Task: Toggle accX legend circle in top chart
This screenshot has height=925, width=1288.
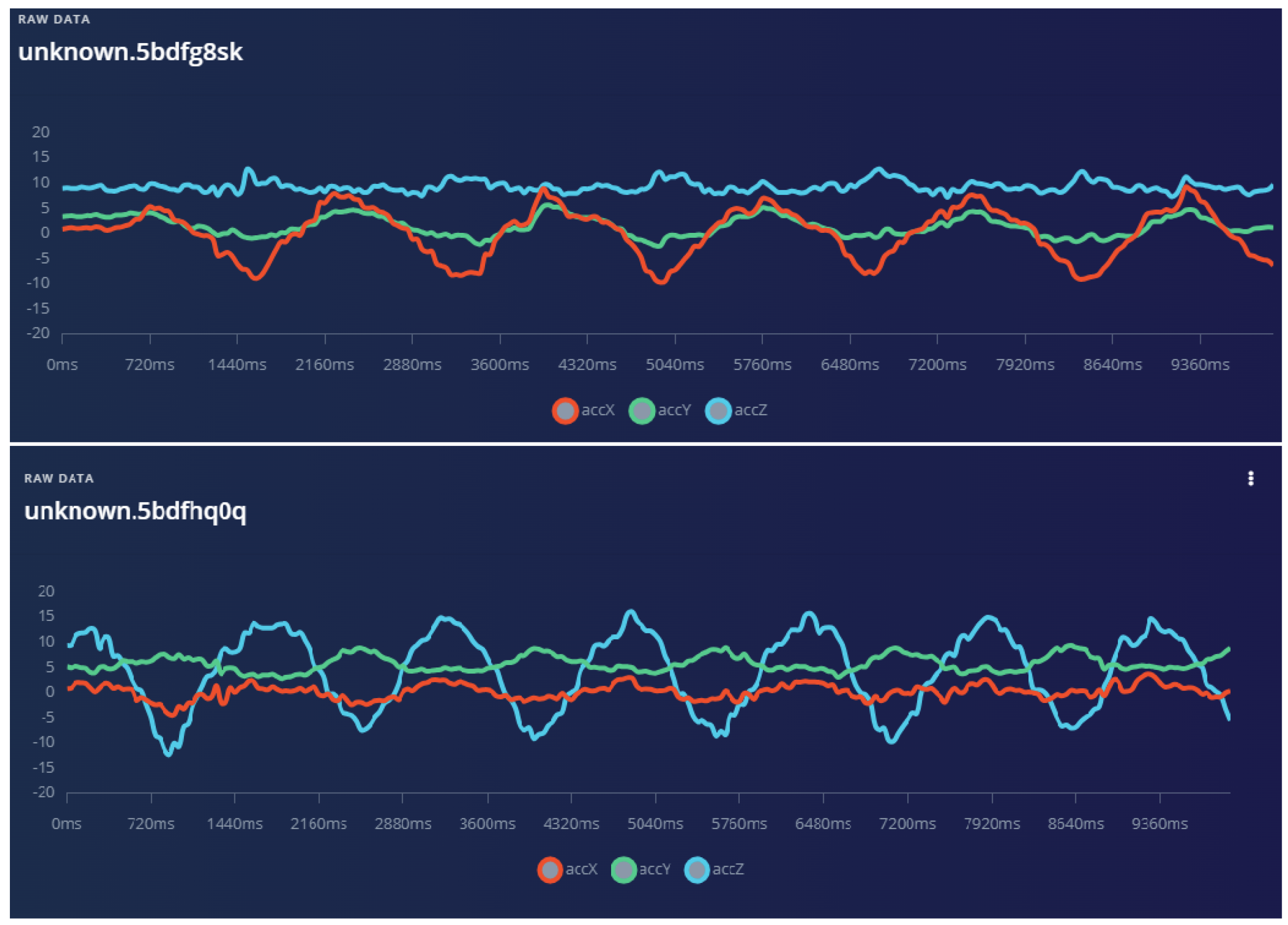Action: (x=565, y=410)
